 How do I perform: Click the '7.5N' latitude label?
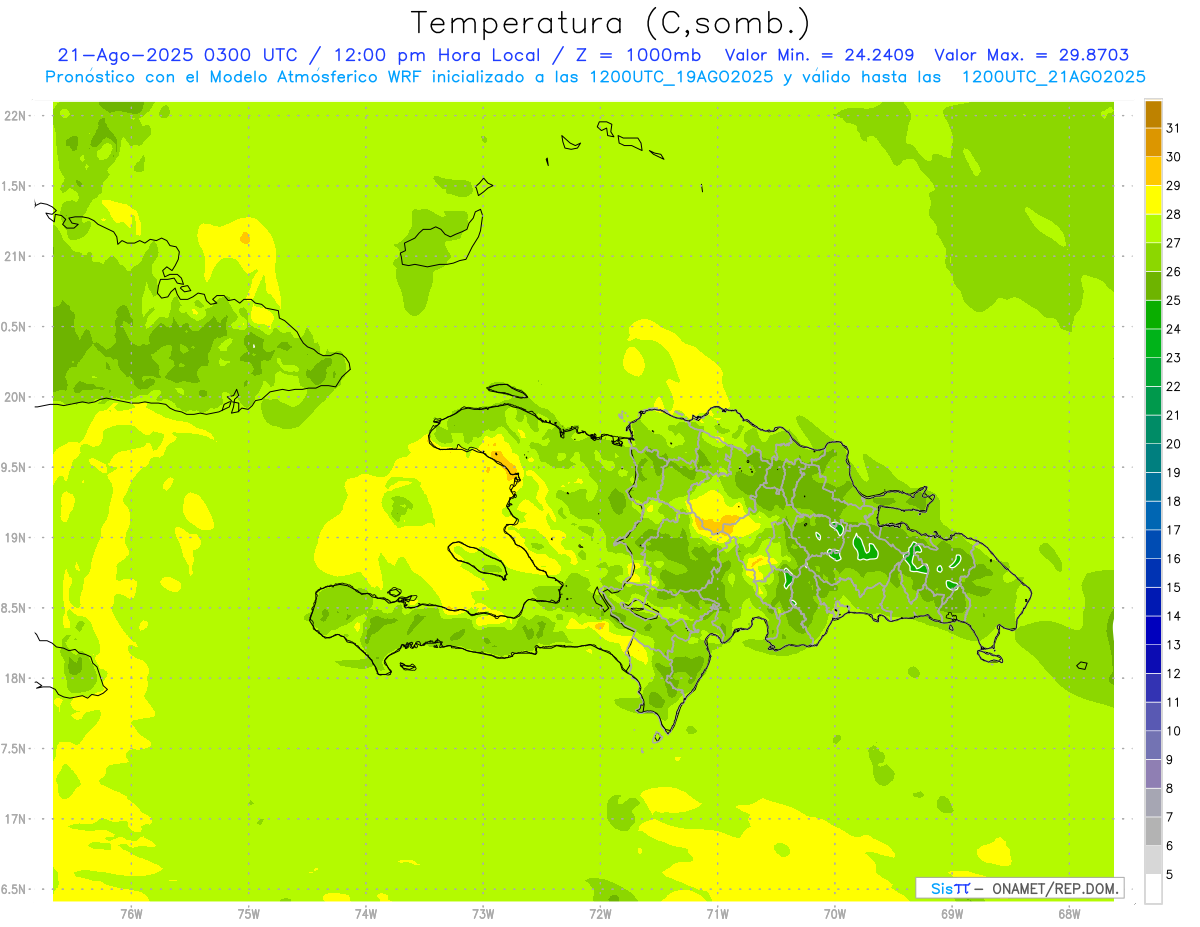15,749
